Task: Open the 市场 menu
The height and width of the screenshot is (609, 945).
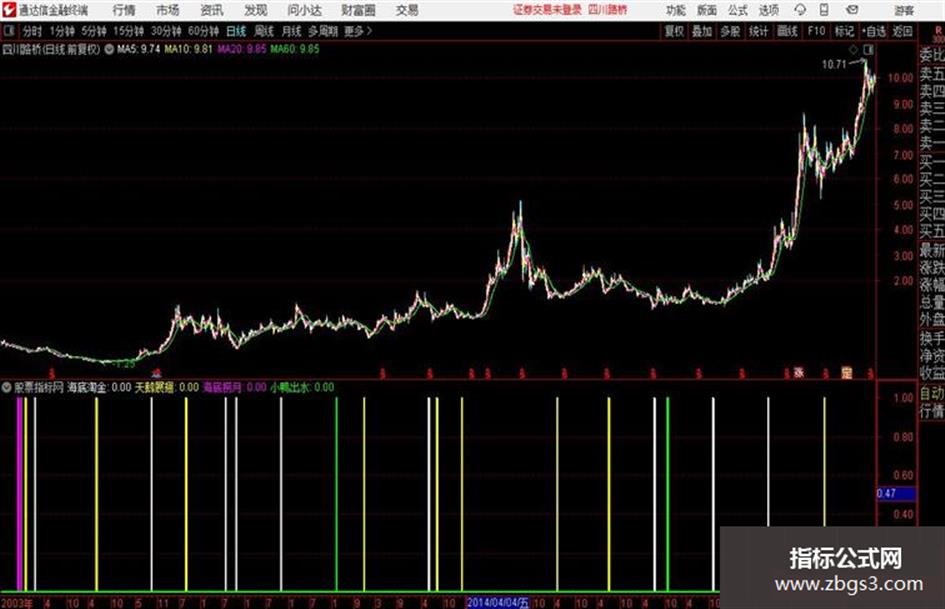Action: point(168,10)
